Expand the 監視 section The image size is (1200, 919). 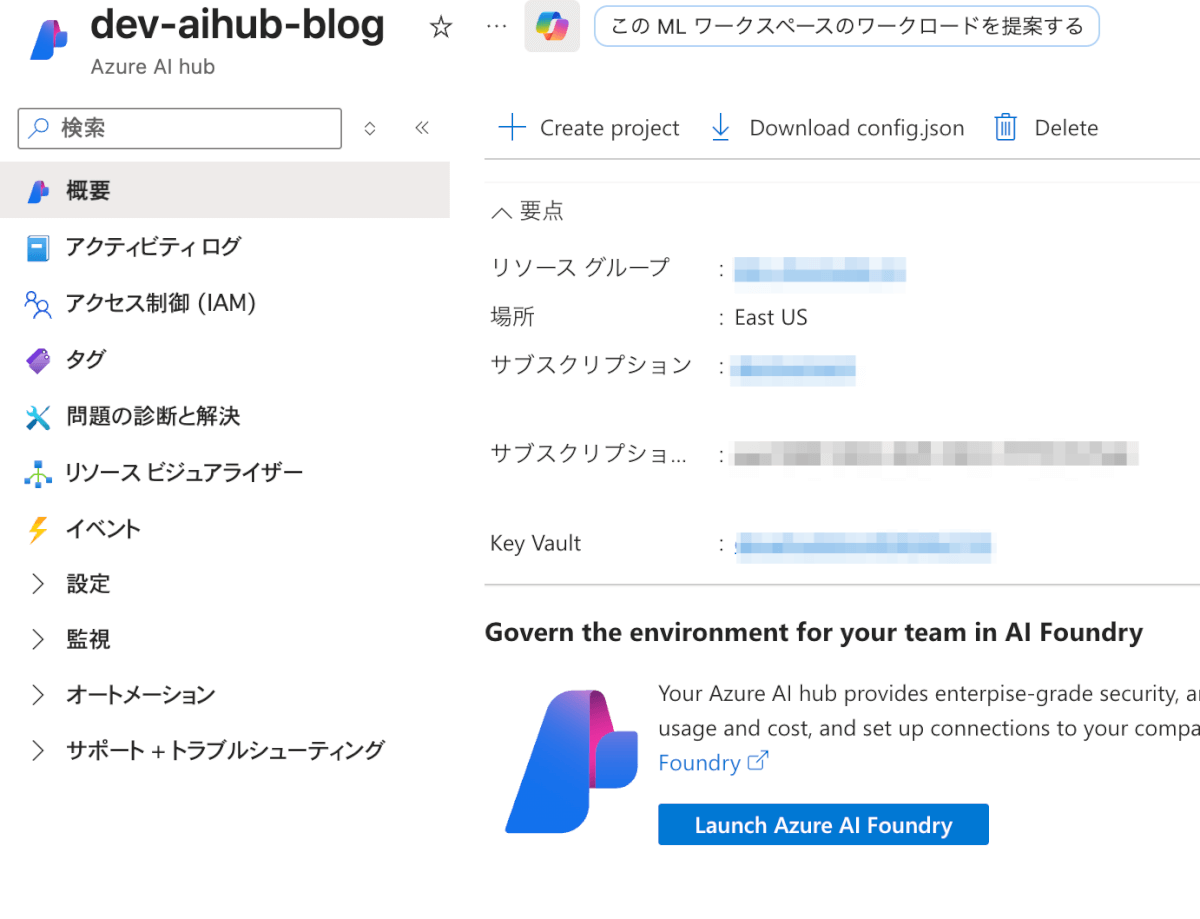(x=38, y=639)
